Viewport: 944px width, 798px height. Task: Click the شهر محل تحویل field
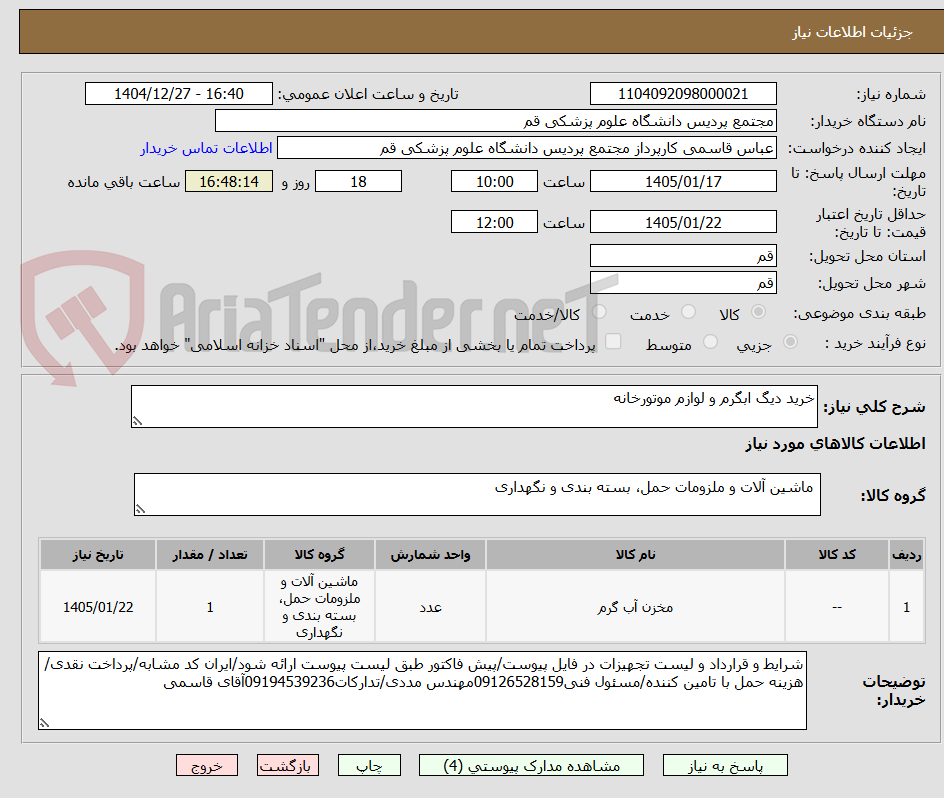click(x=683, y=282)
